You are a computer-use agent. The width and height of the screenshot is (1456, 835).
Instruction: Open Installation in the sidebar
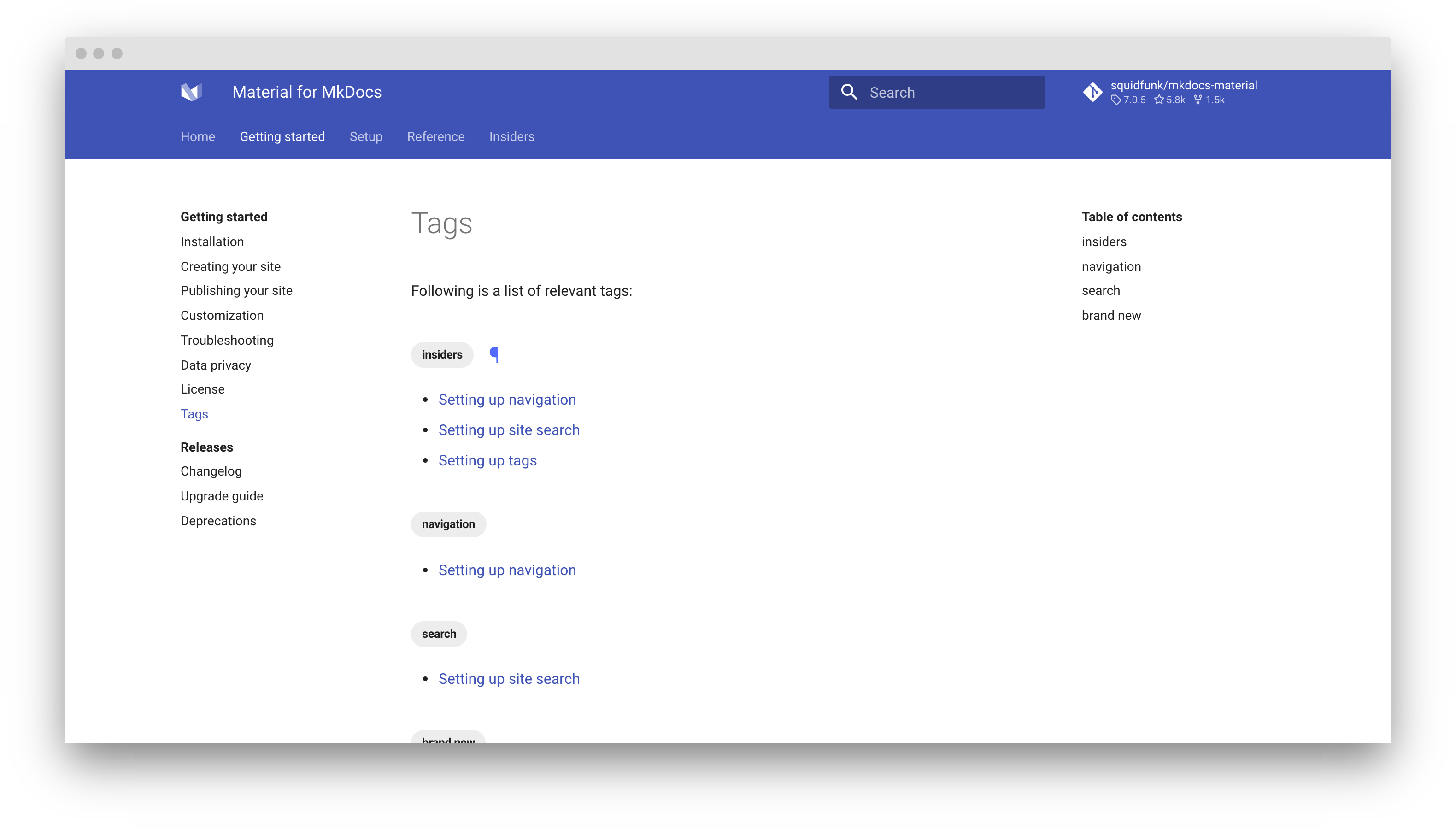(212, 241)
